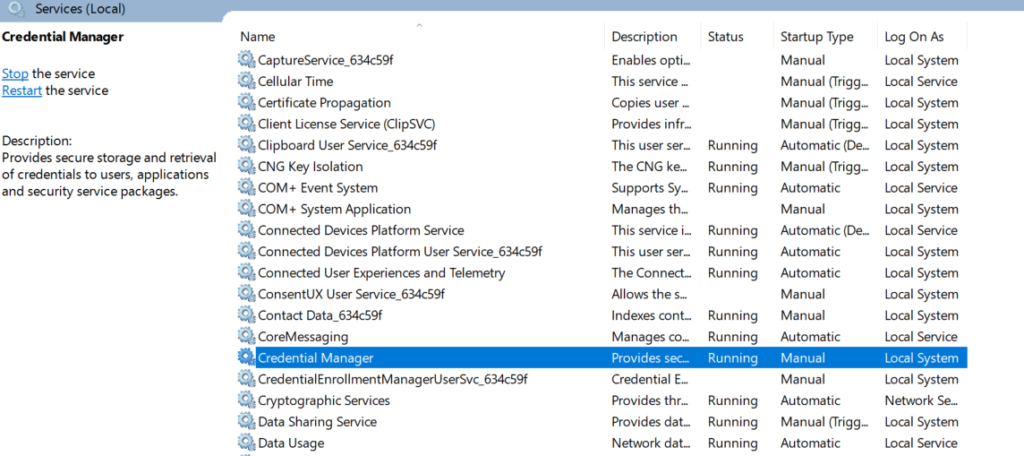1024x456 pixels.
Task: Select the COM+ Event System service
Action: pyautogui.click(x=317, y=187)
